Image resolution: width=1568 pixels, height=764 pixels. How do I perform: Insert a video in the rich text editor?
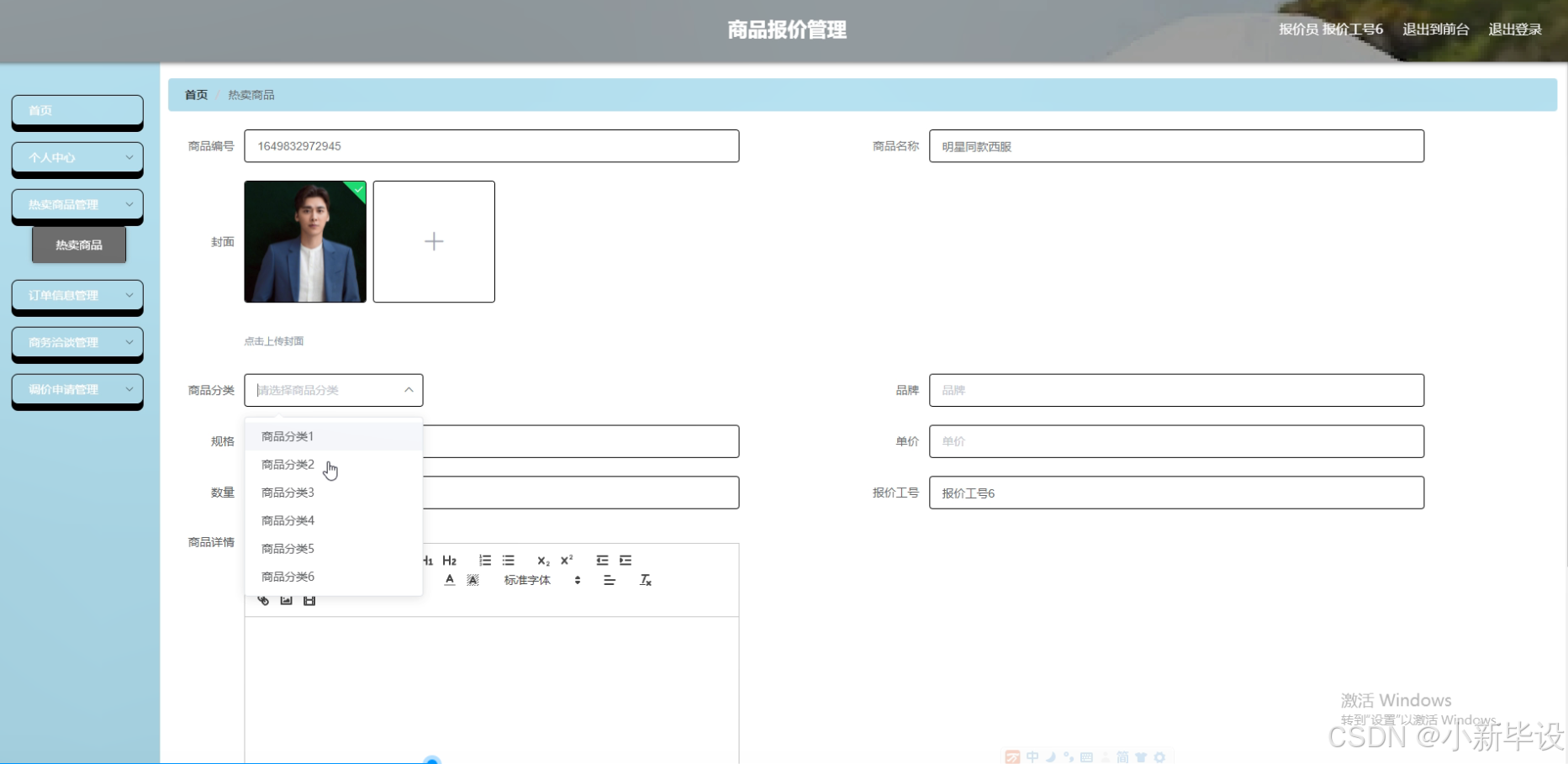[309, 599]
